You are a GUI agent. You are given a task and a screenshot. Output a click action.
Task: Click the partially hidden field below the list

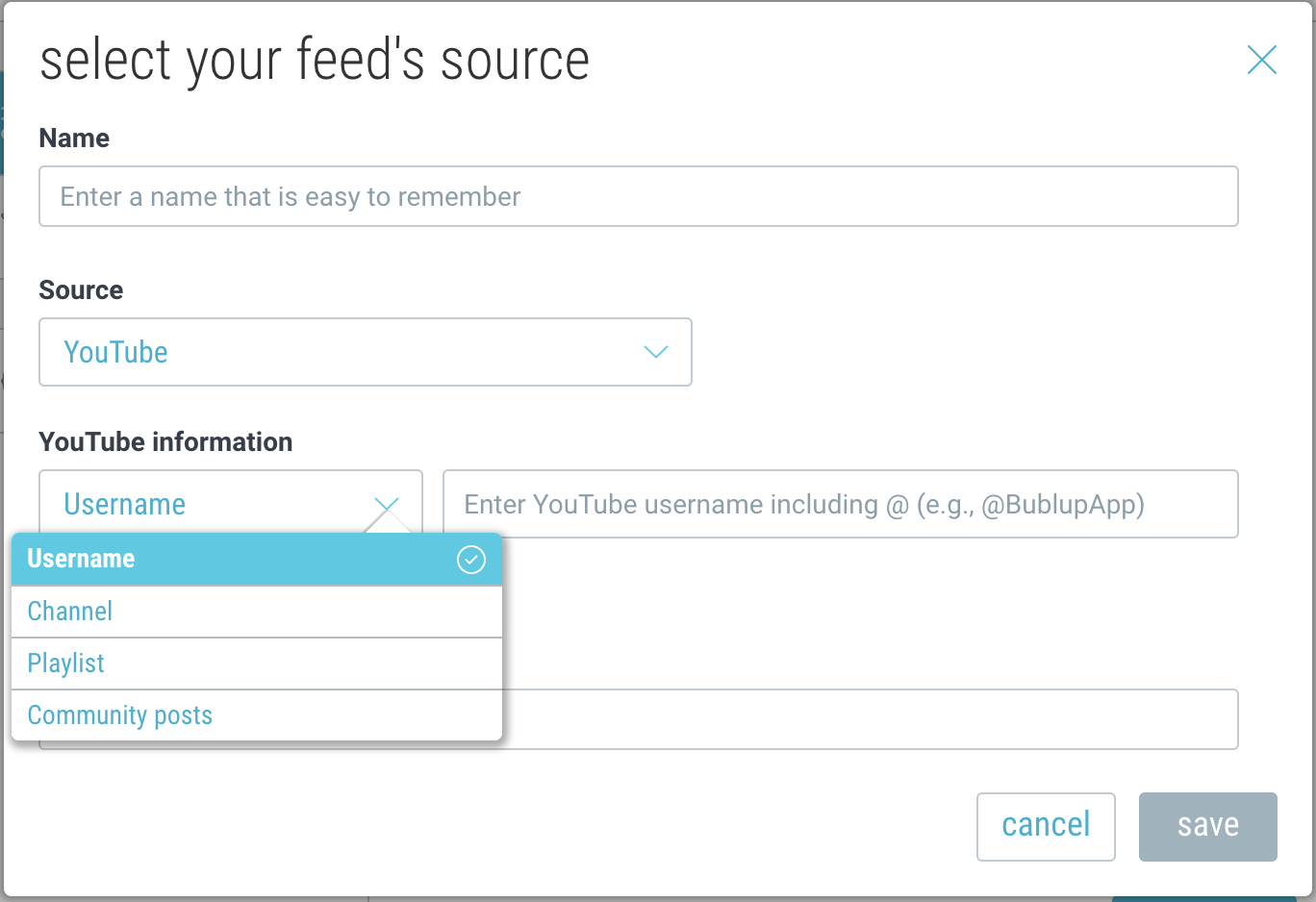coord(869,719)
